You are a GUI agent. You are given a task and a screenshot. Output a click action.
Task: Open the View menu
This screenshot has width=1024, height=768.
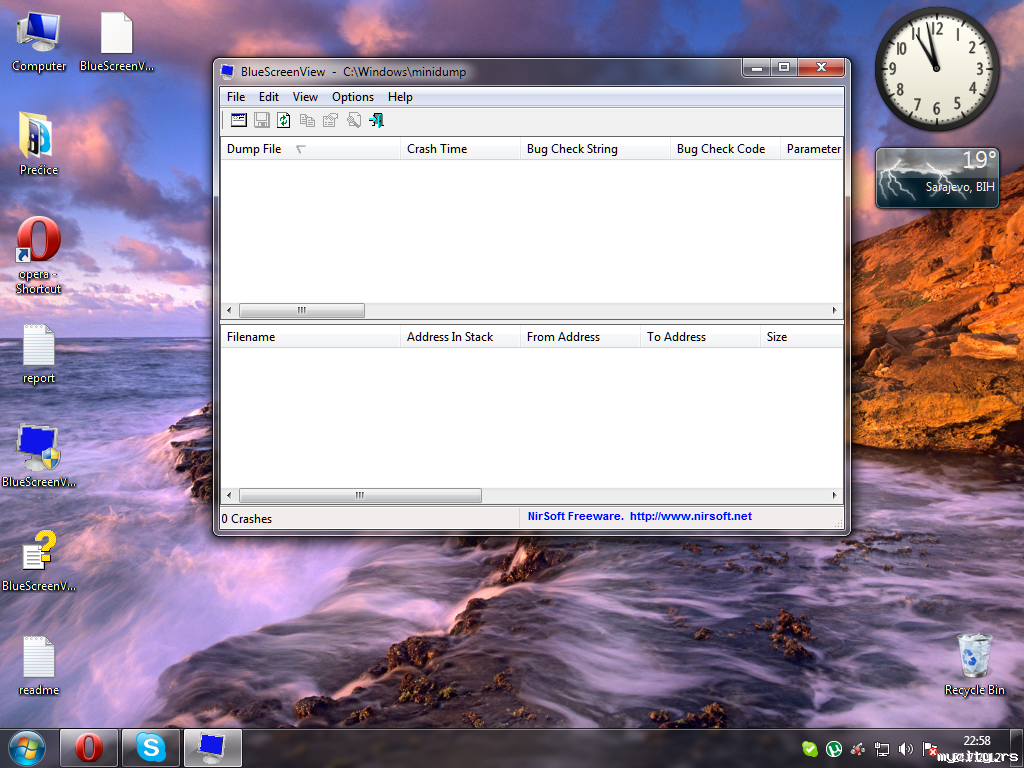tap(305, 97)
